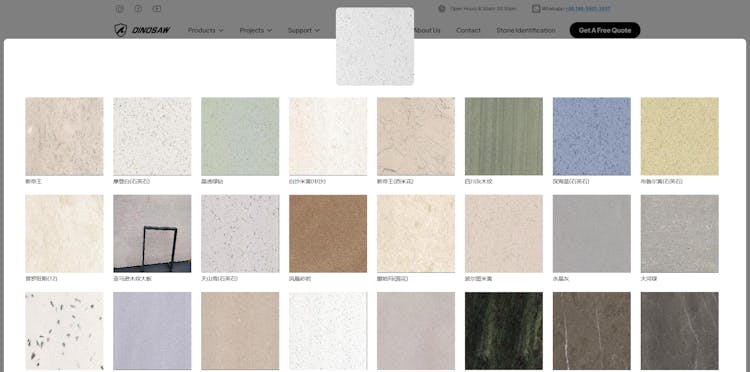Select the dark green veined marble swatch
750x372 pixels.
coord(504,331)
